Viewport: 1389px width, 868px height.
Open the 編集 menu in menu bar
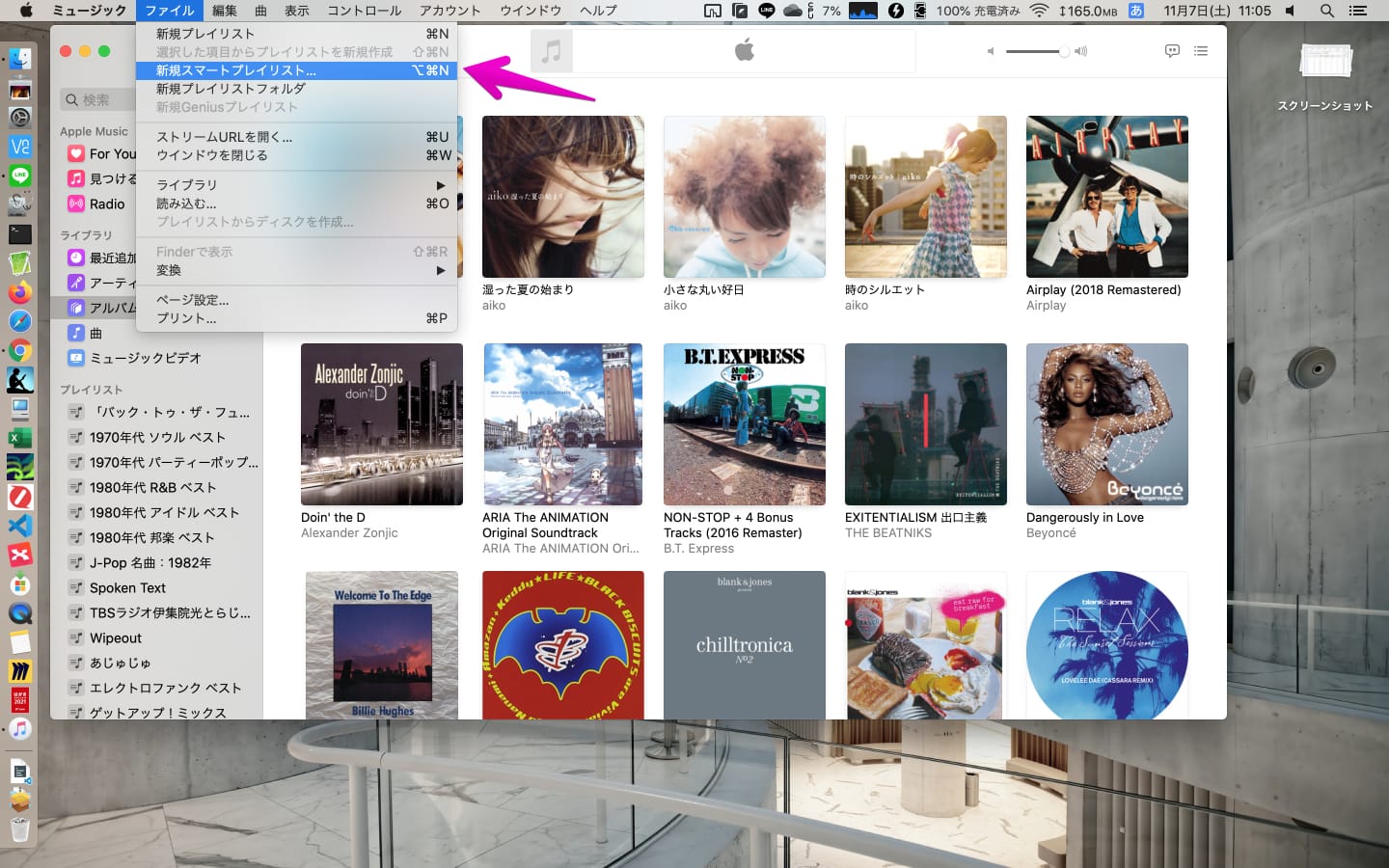224,11
